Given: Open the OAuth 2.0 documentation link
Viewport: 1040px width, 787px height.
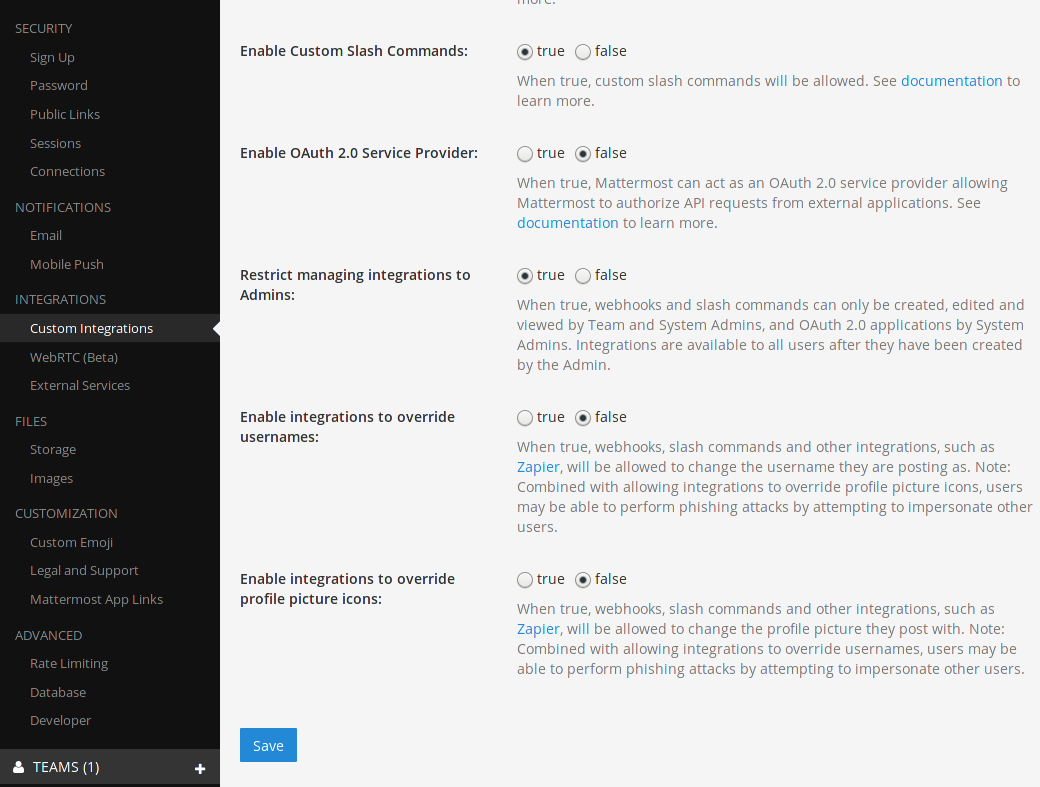Looking at the screenshot, I should 567,223.
